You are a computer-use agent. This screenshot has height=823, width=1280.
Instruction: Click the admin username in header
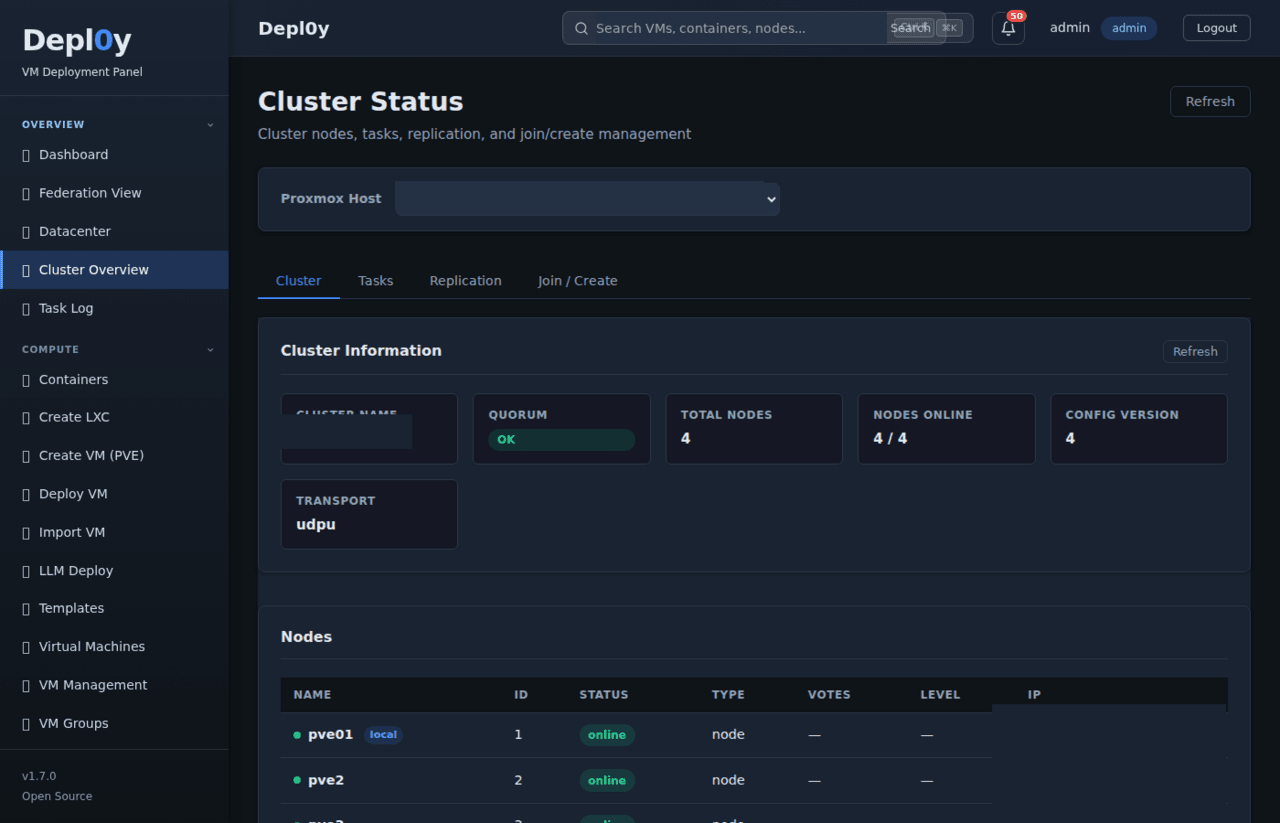1070,28
